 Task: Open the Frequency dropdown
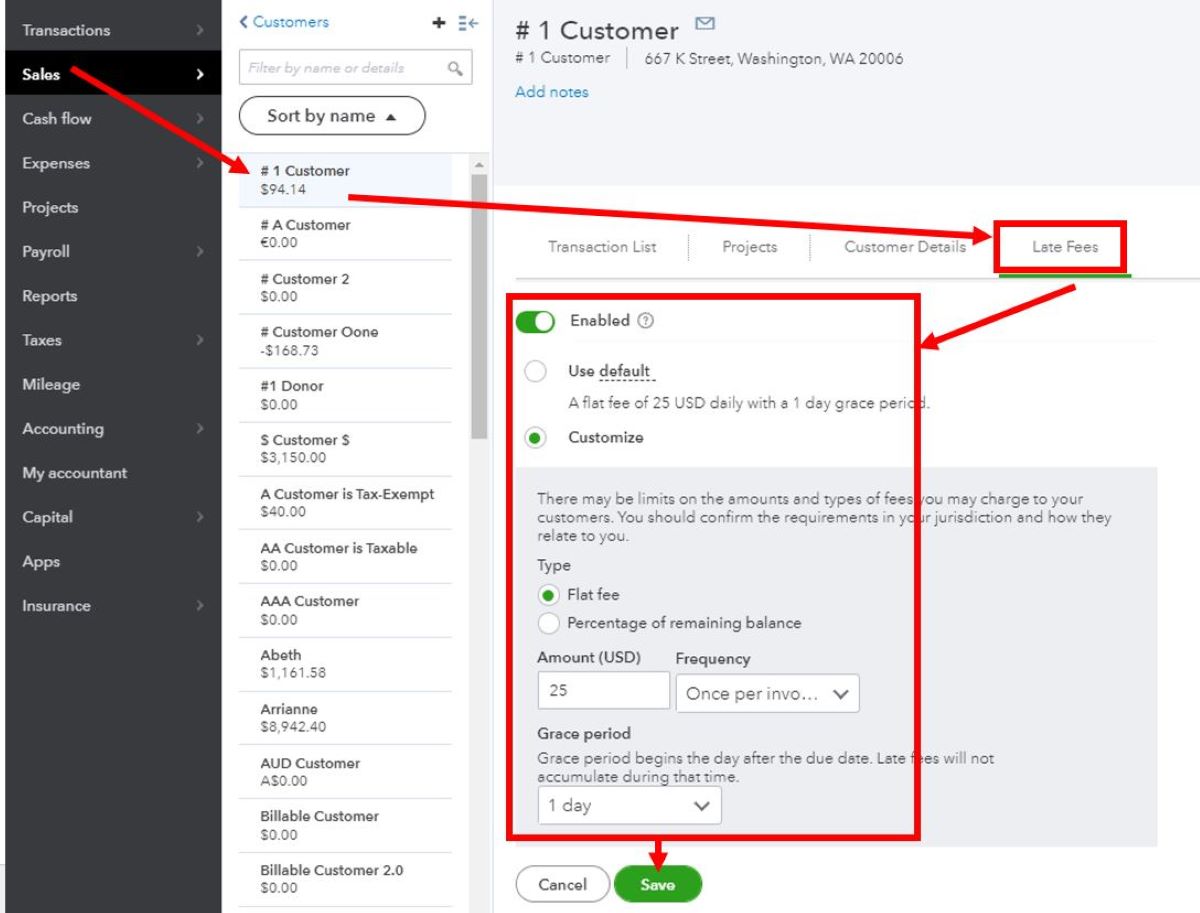767,694
